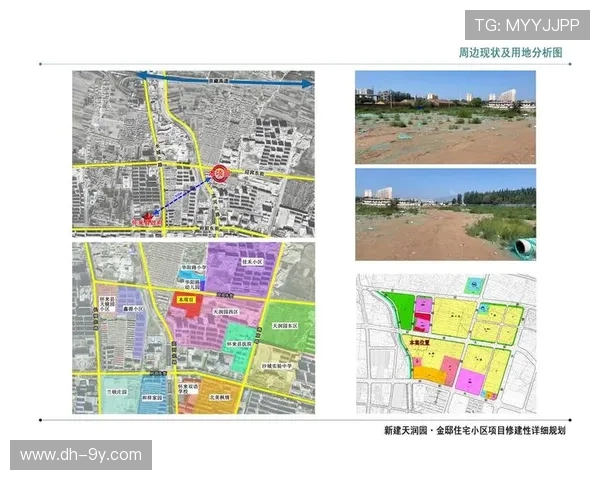Open the lower site photo with dirt road
This screenshot has height=480, width=600.
click(445, 214)
